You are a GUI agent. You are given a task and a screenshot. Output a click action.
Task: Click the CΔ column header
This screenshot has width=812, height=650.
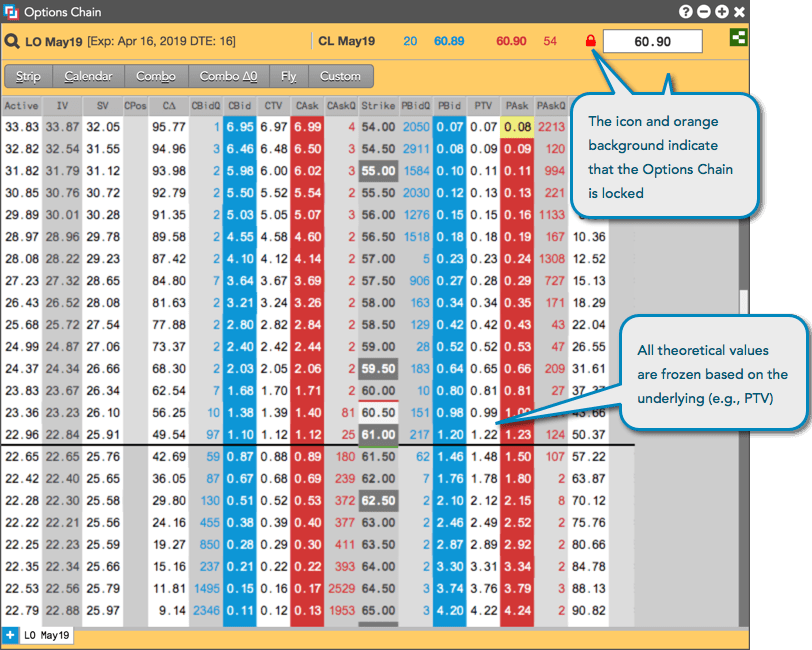click(x=169, y=106)
